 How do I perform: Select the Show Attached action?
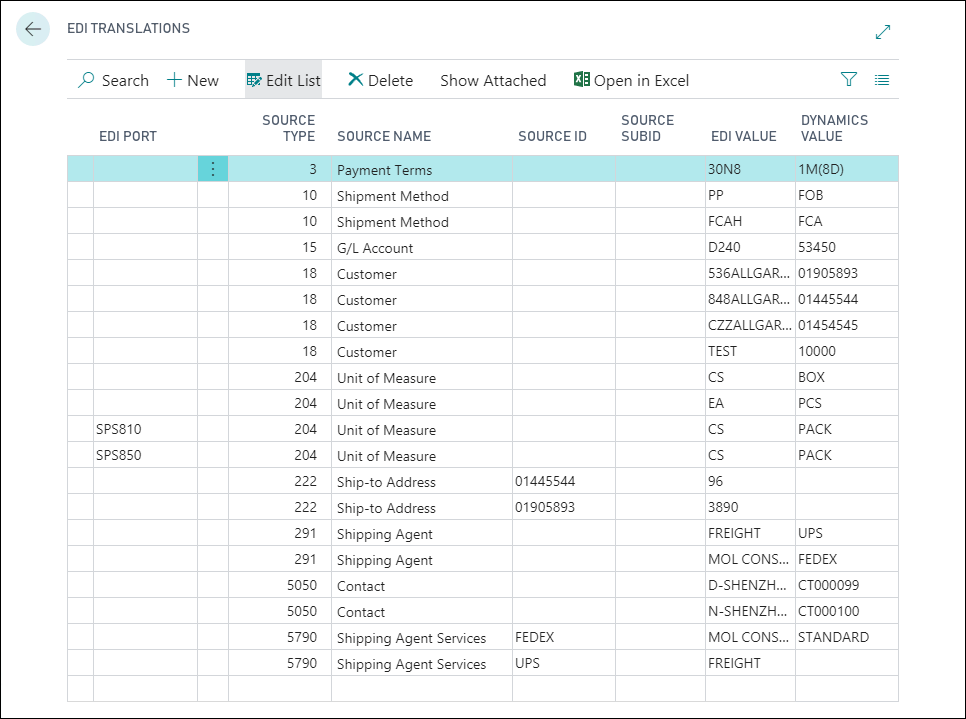click(x=493, y=80)
